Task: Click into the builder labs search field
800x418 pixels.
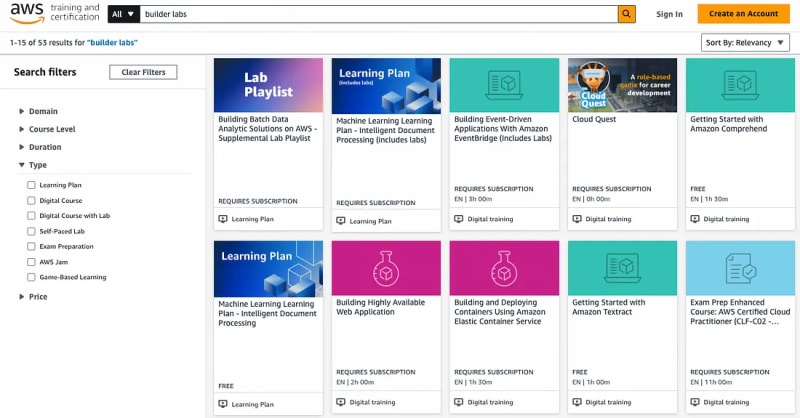Action: 379,14
